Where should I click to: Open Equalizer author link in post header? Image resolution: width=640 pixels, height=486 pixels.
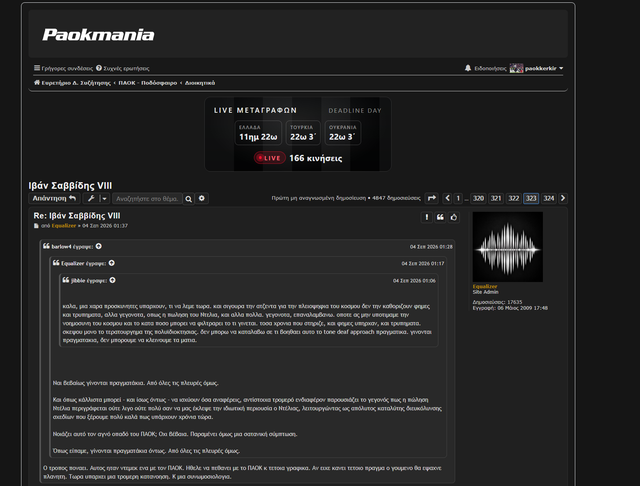64,226
